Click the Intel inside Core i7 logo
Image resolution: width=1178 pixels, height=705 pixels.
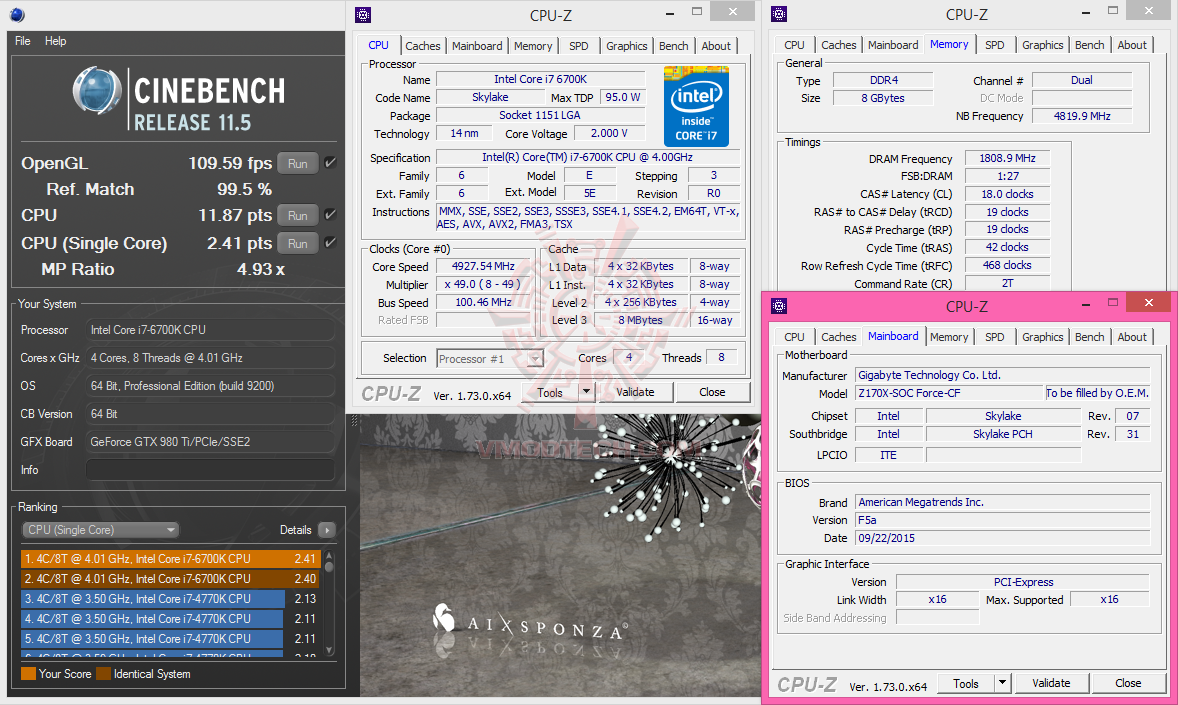pos(696,106)
